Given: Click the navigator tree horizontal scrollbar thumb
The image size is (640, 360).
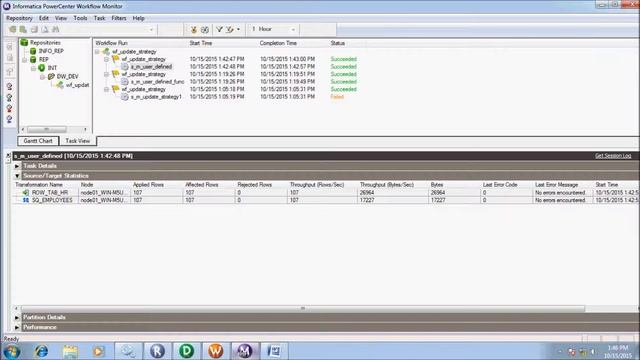Looking at the screenshot, I should (47, 129).
